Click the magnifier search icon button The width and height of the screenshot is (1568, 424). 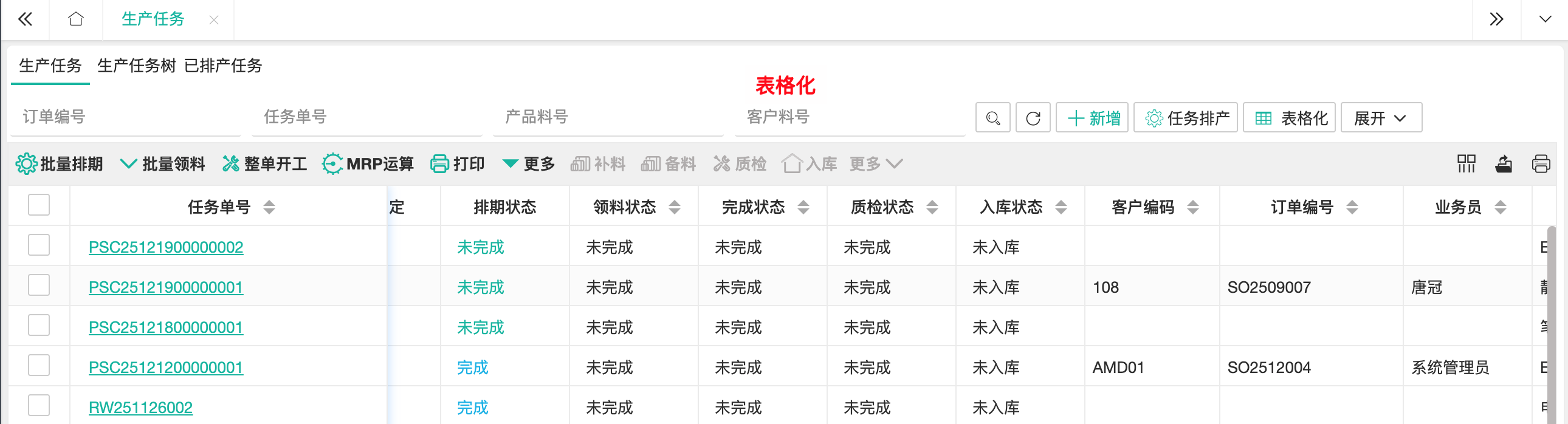tap(992, 118)
